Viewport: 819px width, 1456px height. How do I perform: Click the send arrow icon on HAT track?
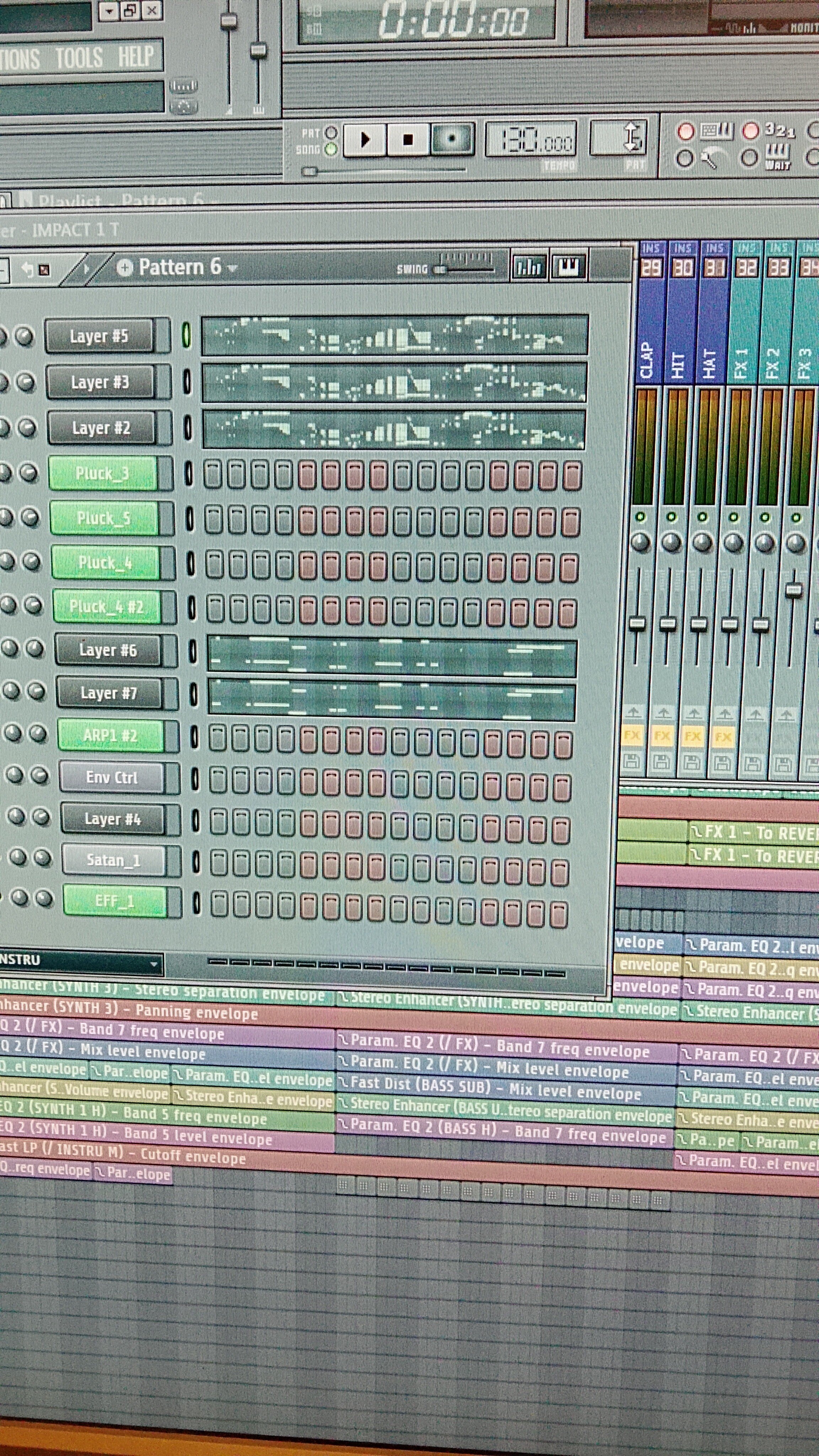(x=694, y=713)
